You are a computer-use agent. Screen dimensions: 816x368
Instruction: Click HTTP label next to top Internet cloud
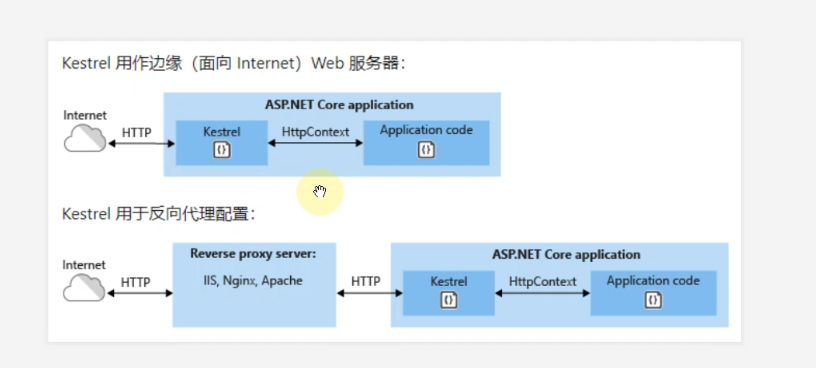(136, 133)
